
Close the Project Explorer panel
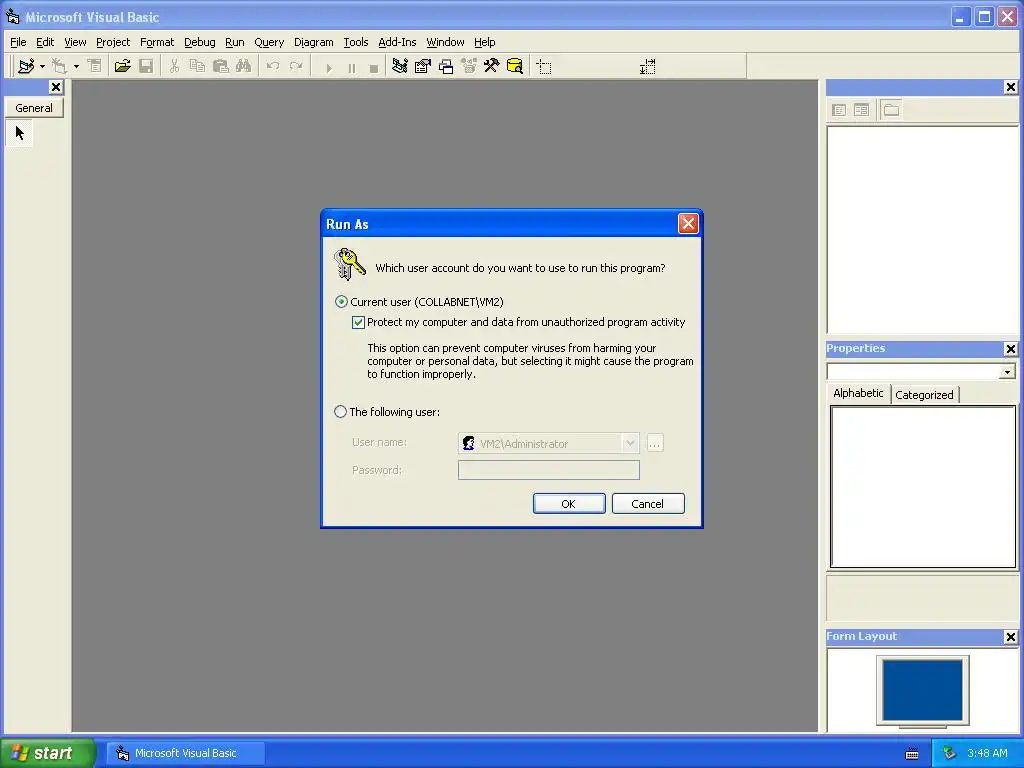[1010, 87]
